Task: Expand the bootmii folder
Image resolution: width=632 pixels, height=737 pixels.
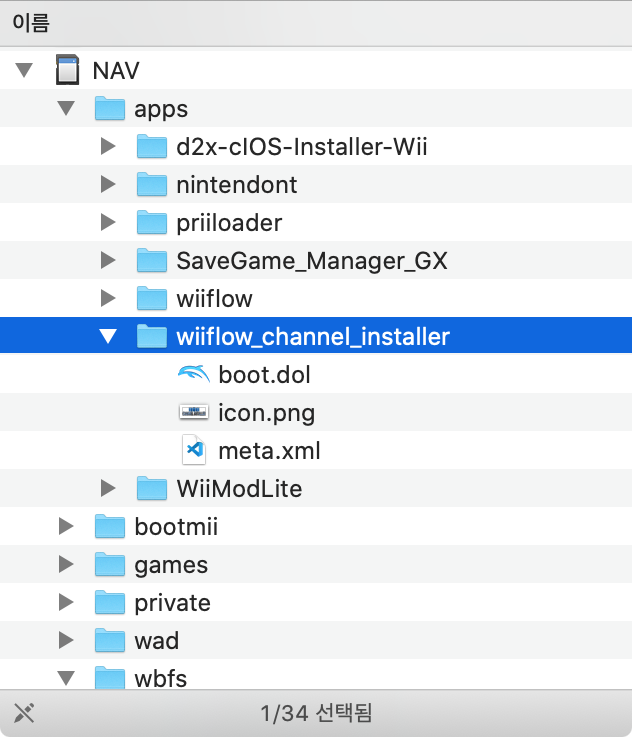Action: pos(66,526)
